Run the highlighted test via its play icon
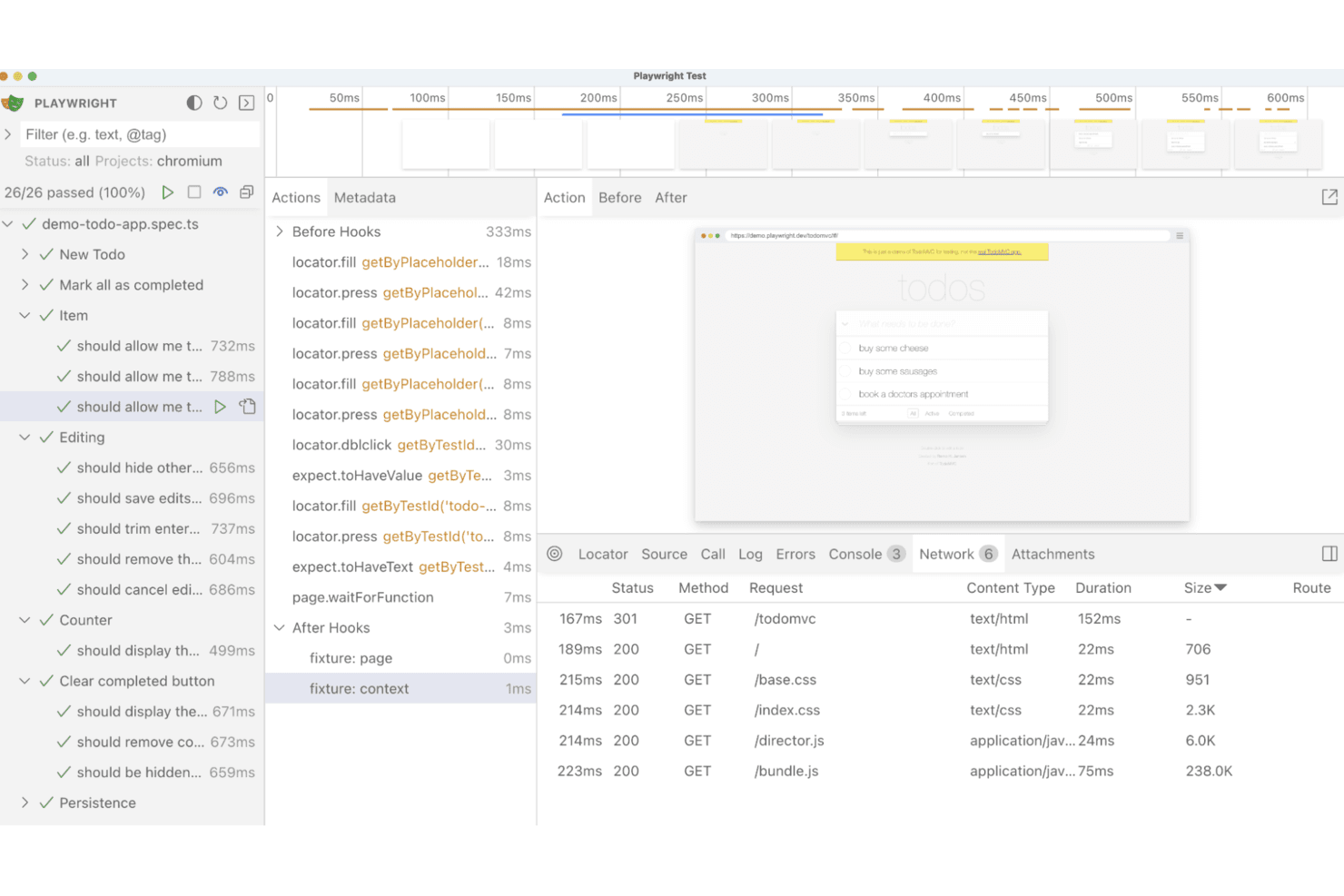 click(x=220, y=407)
